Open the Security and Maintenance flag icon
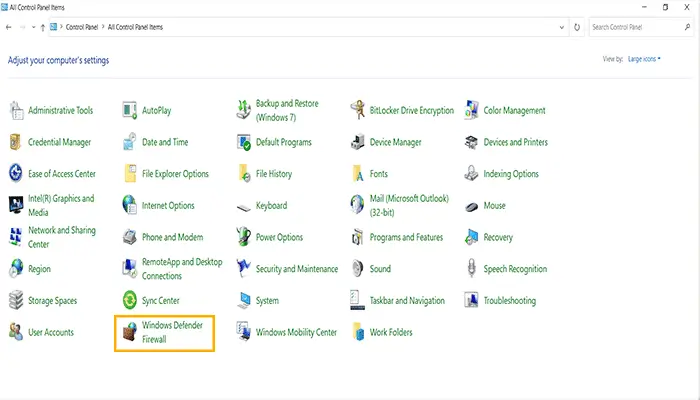 pos(244,269)
